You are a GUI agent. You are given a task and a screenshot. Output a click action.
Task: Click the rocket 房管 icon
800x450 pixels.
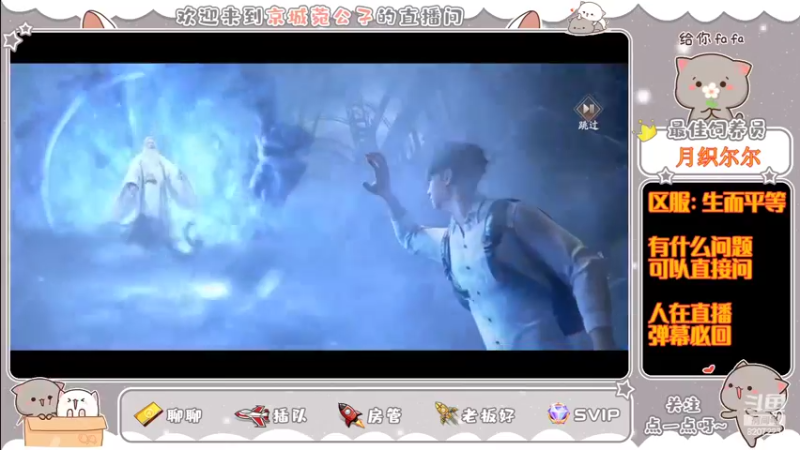tap(351, 415)
